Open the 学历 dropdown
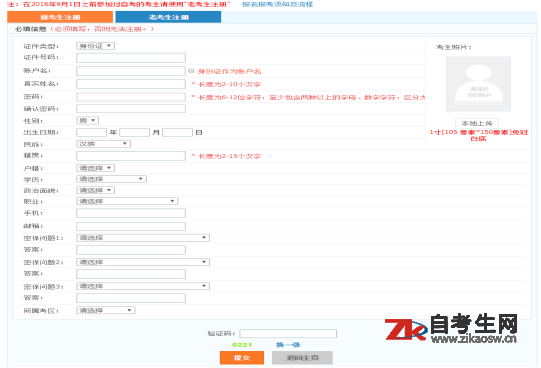The height and width of the screenshot is (368, 541). pos(111,179)
